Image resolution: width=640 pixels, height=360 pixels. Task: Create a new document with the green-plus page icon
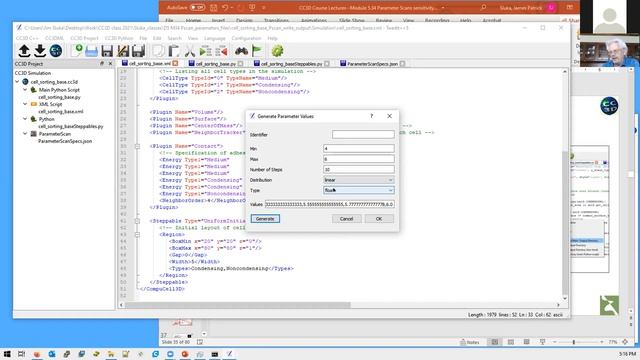pyautogui.click(x=77, y=51)
